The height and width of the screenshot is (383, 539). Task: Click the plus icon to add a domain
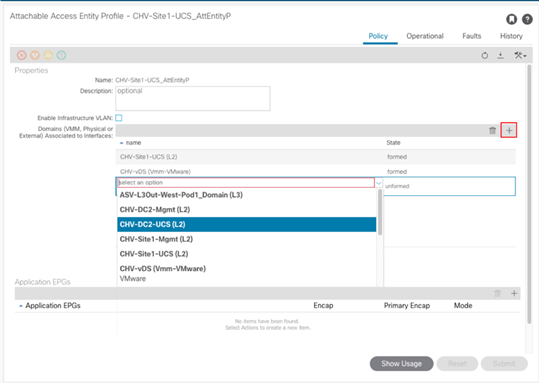509,130
